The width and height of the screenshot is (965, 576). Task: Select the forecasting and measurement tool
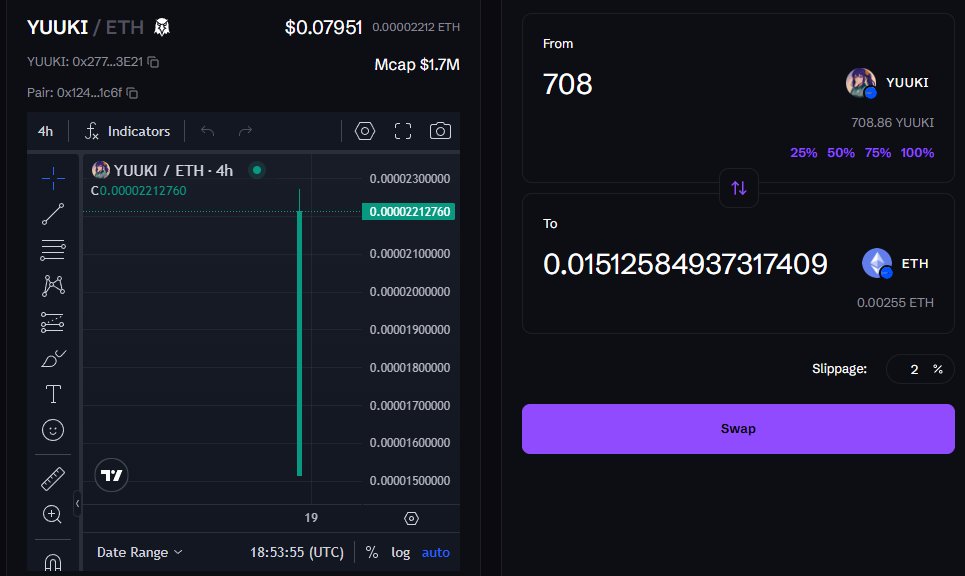point(53,322)
